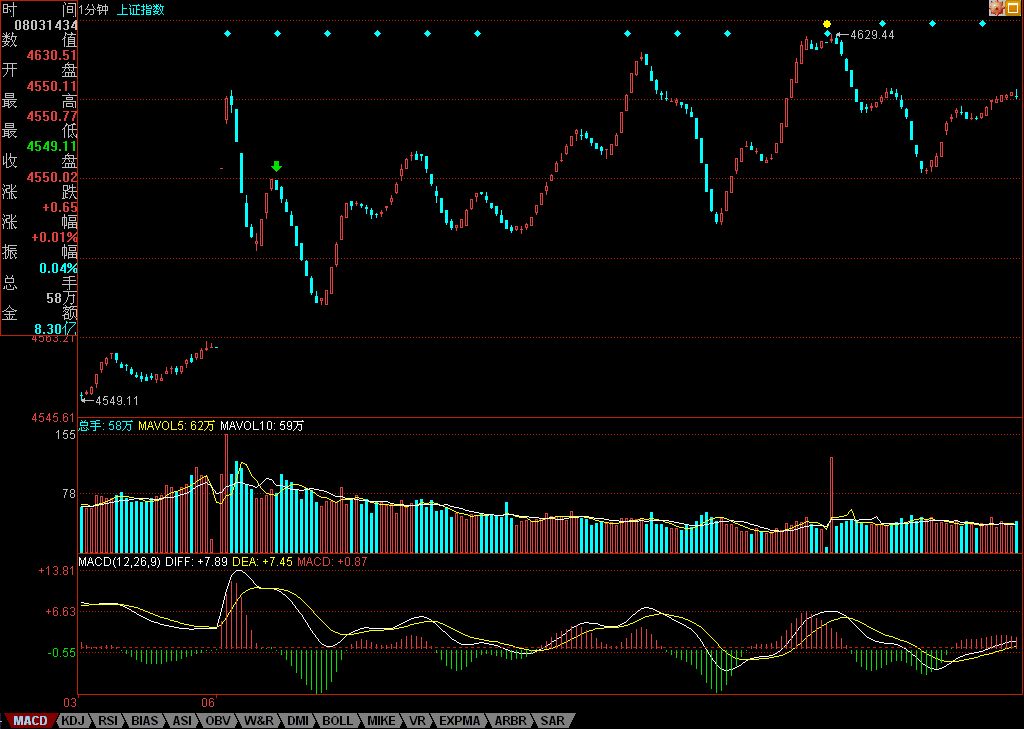Click the cyan diamond directly below yellow dot
The width and height of the screenshot is (1024, 729).
[x=827, y=34]
